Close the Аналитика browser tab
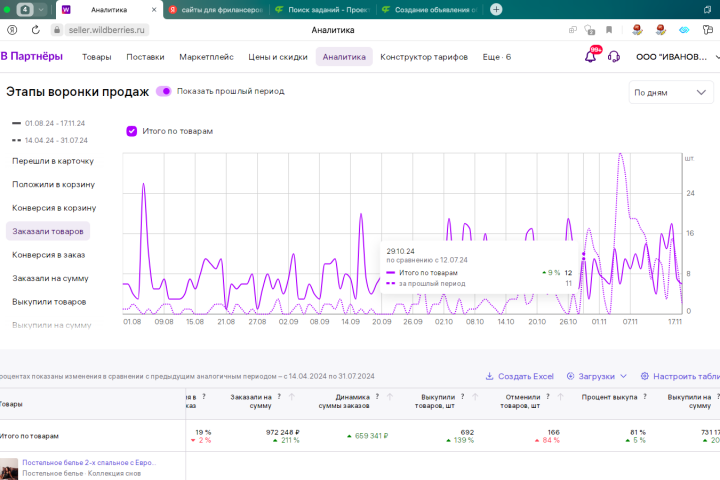Viewport: 720px width, 480px height. (154, 9)
